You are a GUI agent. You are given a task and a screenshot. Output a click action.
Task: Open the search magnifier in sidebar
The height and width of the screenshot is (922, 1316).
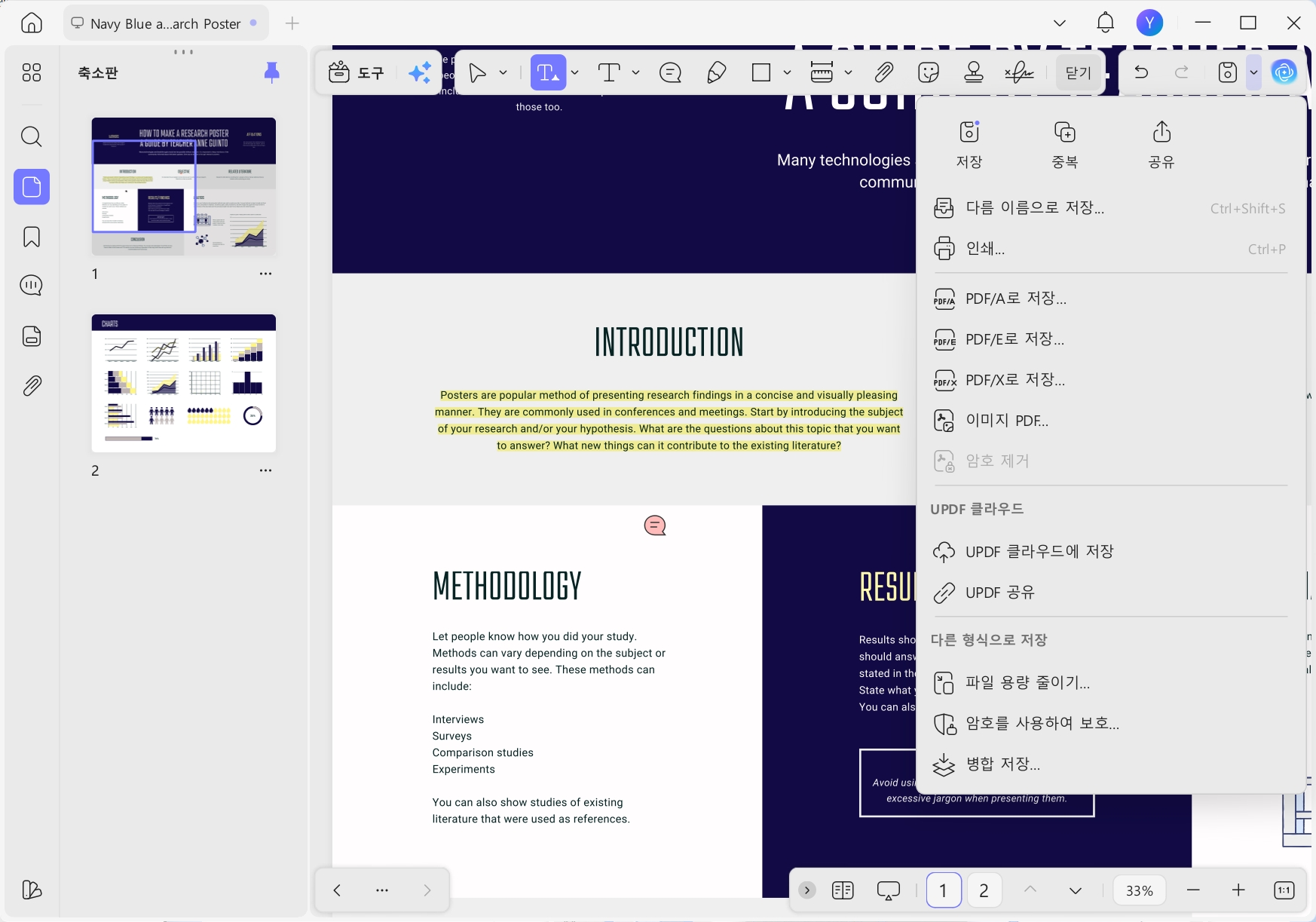click(32, 136)
